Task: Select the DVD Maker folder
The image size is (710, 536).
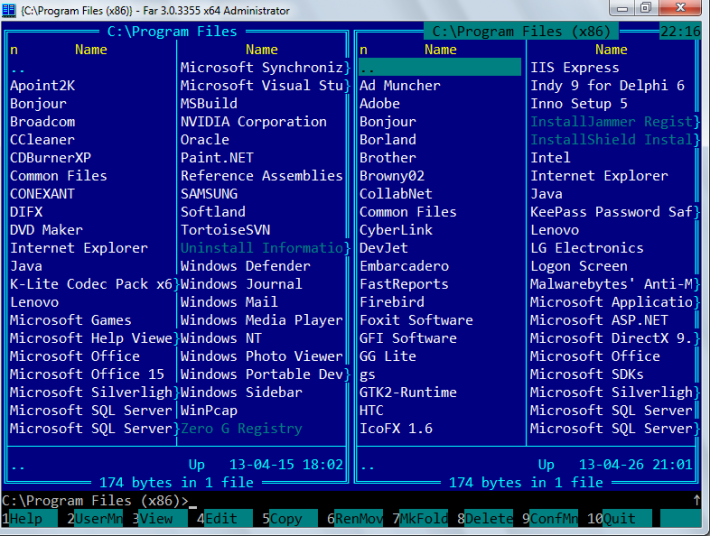Action: point(46,230)
